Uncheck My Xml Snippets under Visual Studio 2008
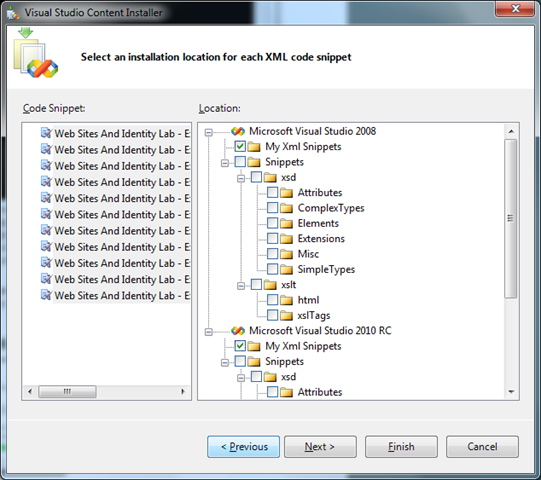This screenshot has width=541, height=480. tap(240, 146)
